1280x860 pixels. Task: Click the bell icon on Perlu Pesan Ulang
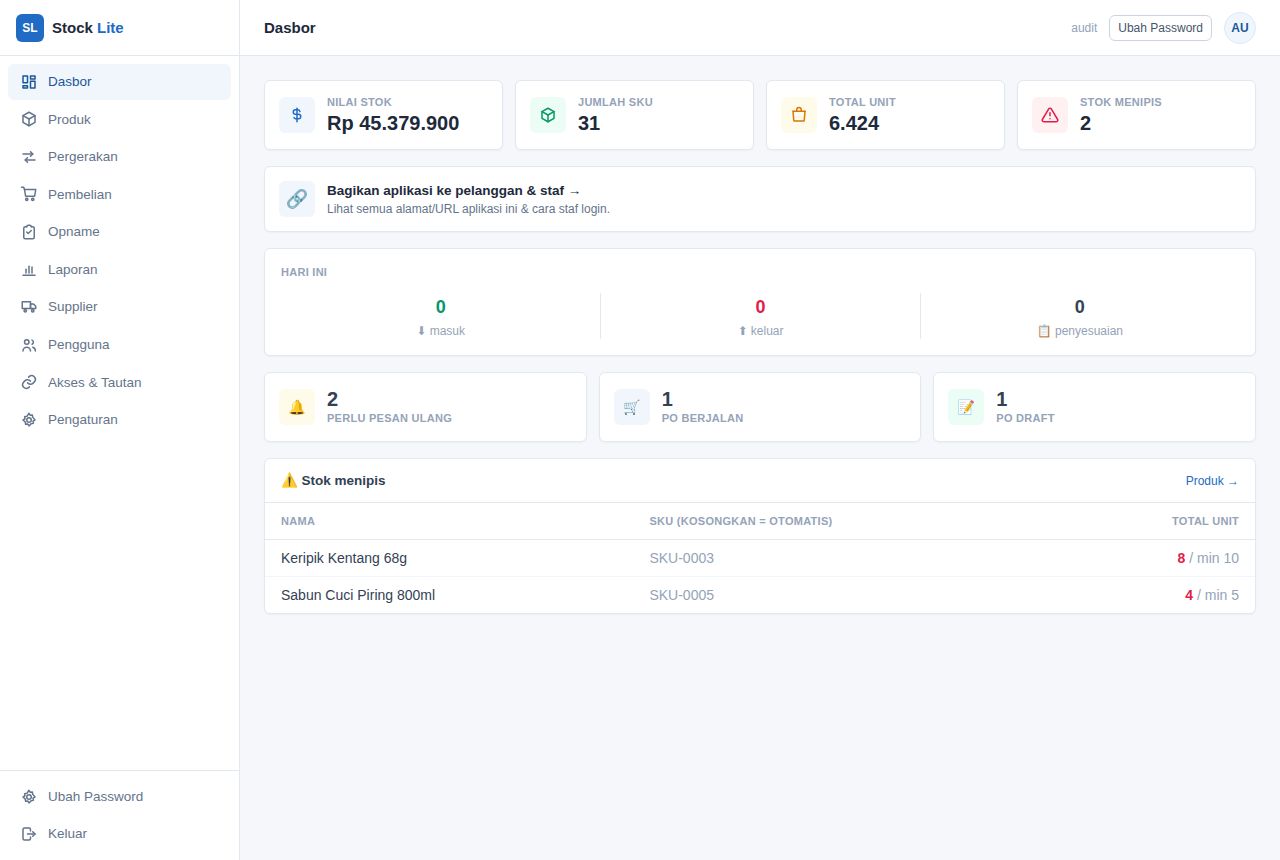pyautogui.click(x=297, y=407)
